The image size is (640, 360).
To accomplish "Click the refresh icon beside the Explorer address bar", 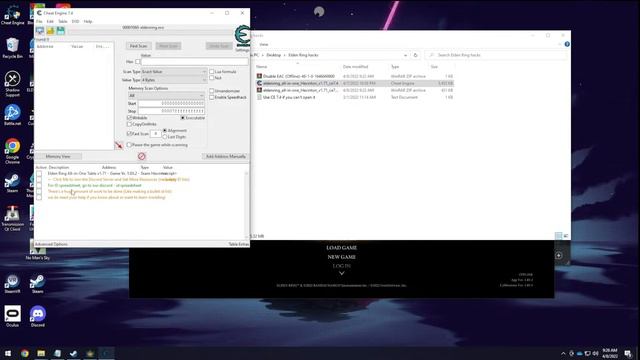I will pyautogui.click(x=416, y=55).
